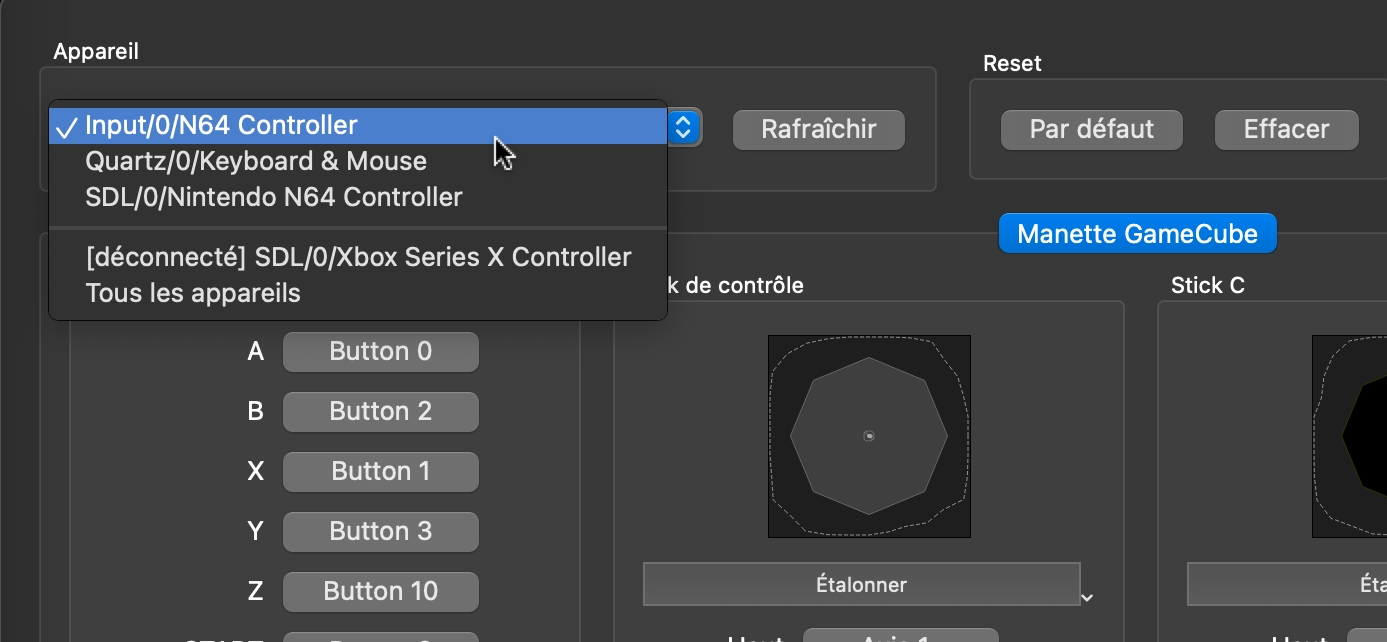Screen dimensions: 1387x642
Task: Remap the B button currently set to Button 2
Action: coord(380,411)
